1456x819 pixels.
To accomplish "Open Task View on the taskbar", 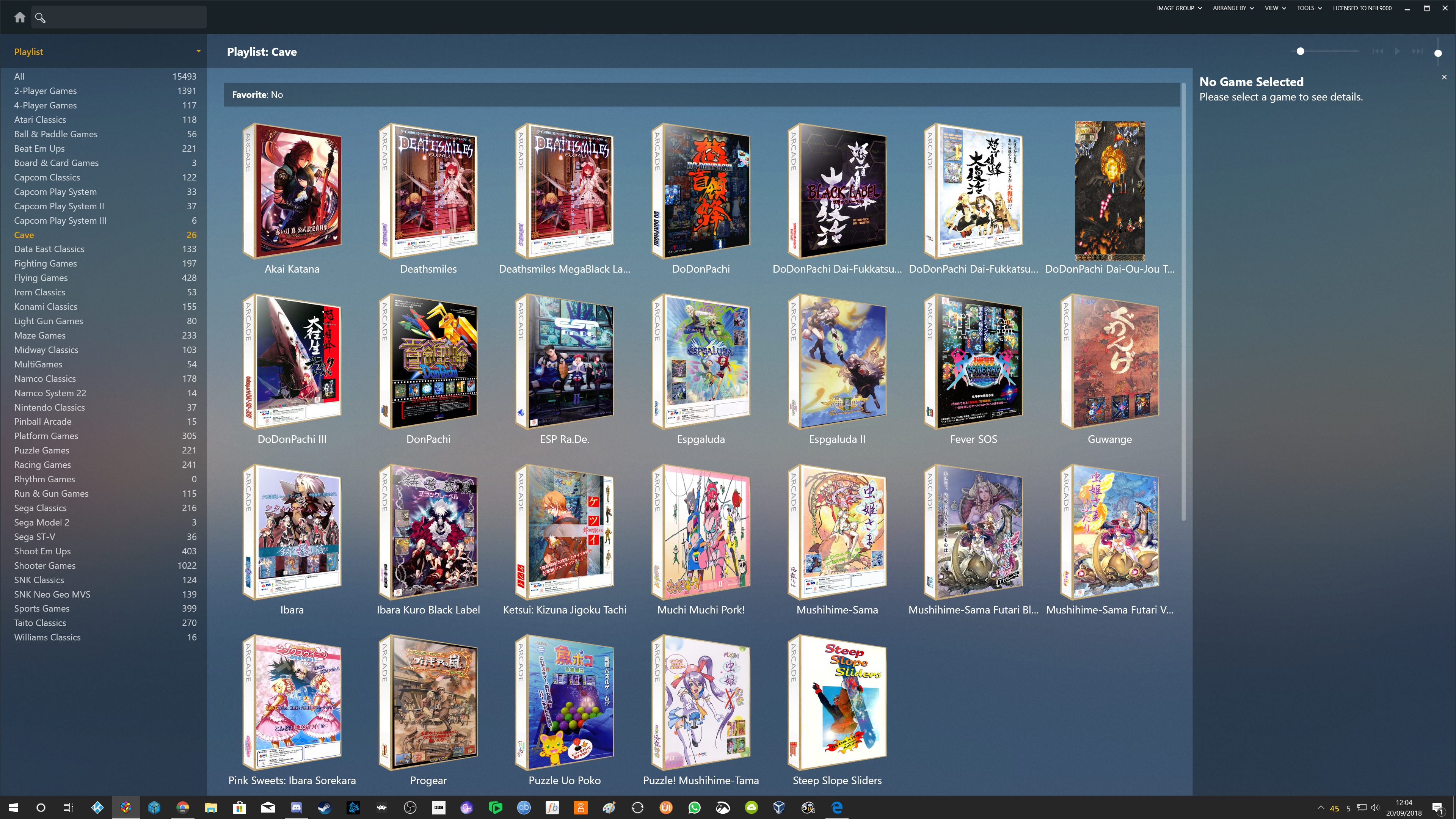I will pyautogui.click(x=68, y=808).
